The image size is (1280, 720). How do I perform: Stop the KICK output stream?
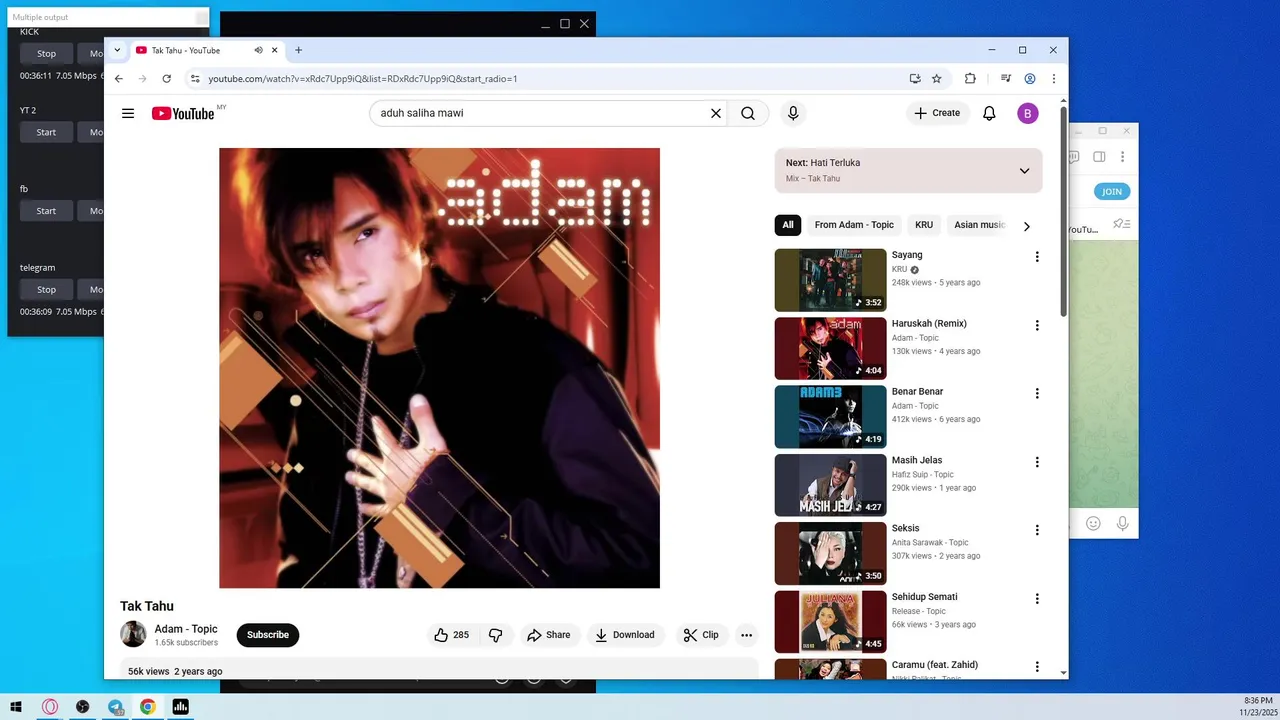pos(46,54)
